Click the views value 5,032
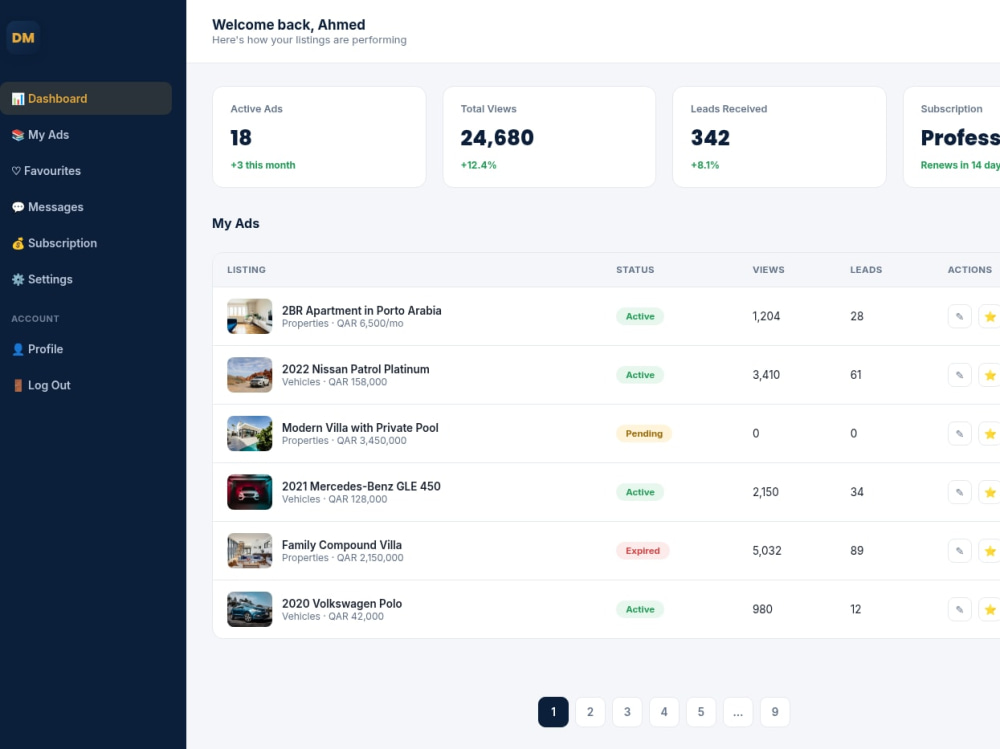 point(767,551)
